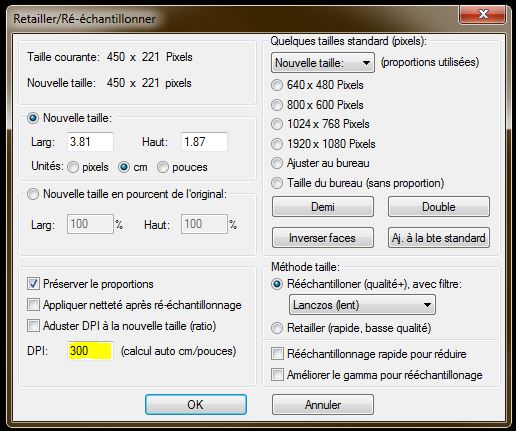This screenshot has height=431, width=516.
Task: Click the Inverser faces button
Action: point(323,238)
